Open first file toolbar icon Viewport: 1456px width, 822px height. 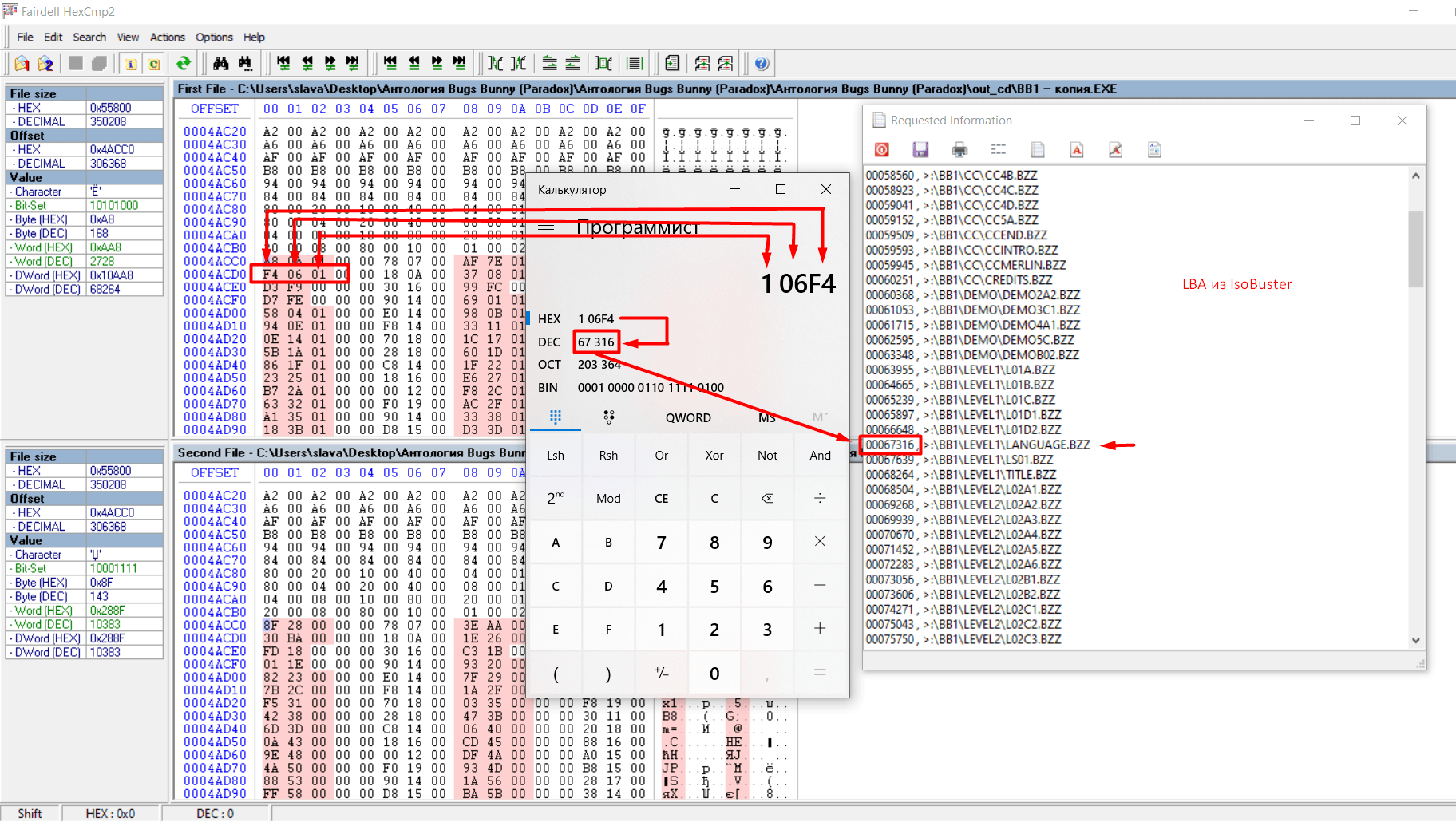point(22,63)
